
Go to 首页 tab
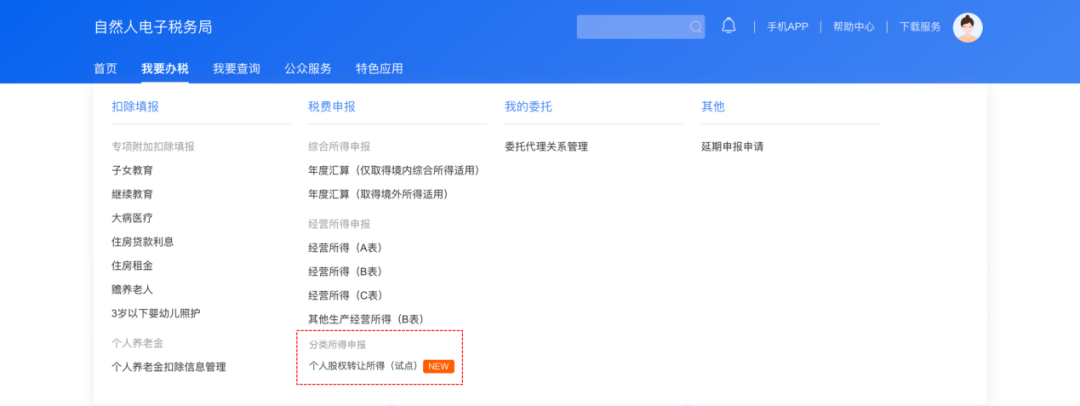(105, 68)
